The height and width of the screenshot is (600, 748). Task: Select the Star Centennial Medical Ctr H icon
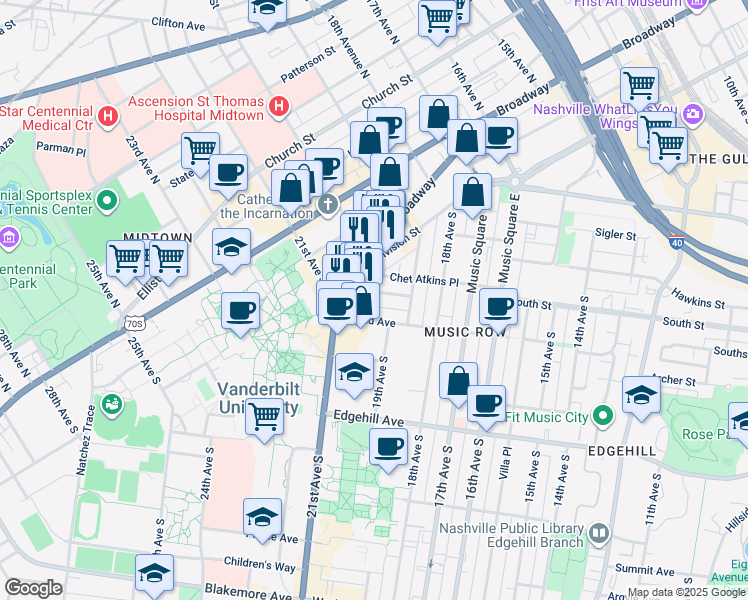[x=108, y=117]
